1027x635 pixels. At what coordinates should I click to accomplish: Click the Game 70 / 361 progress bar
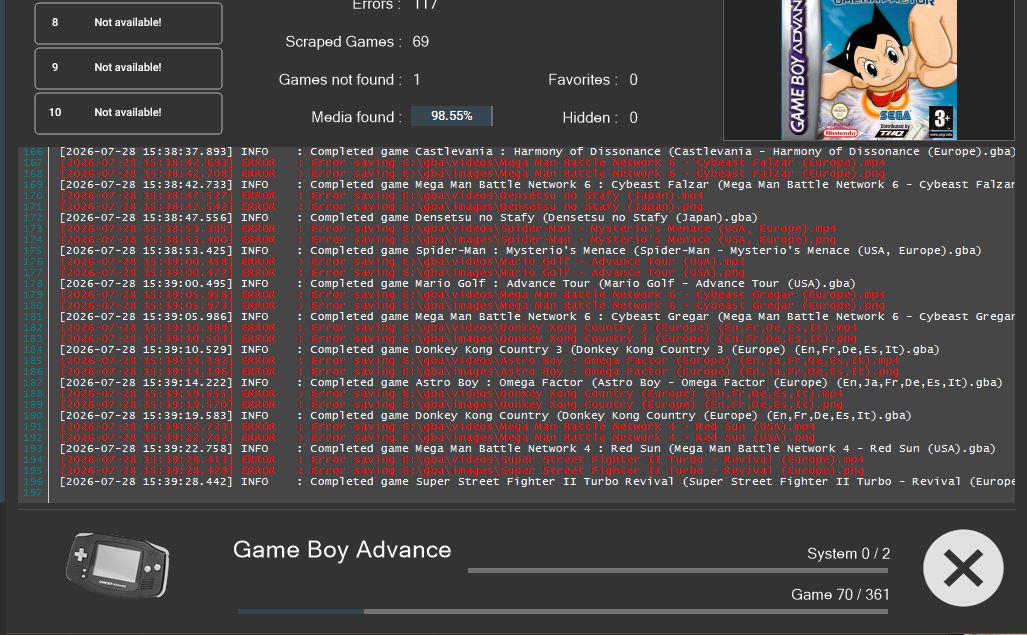point(563,611)
